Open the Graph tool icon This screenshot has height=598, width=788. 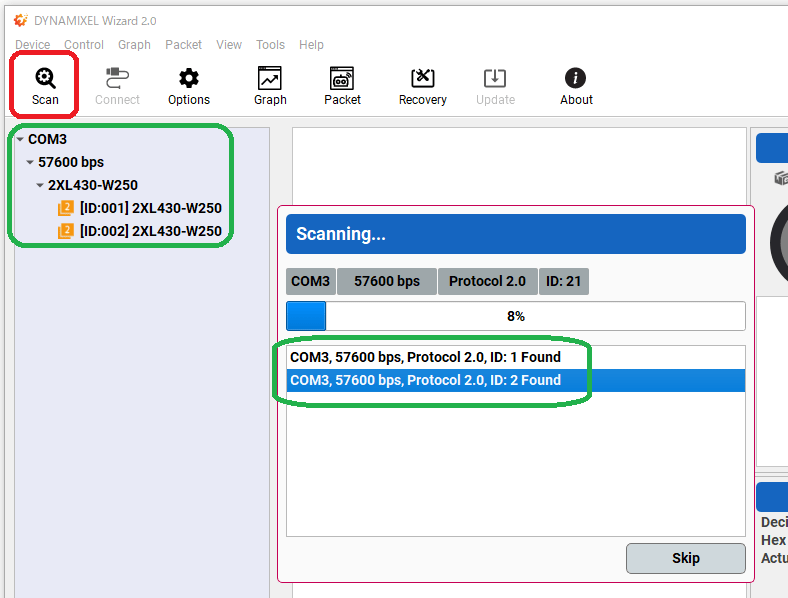(270, 79)
